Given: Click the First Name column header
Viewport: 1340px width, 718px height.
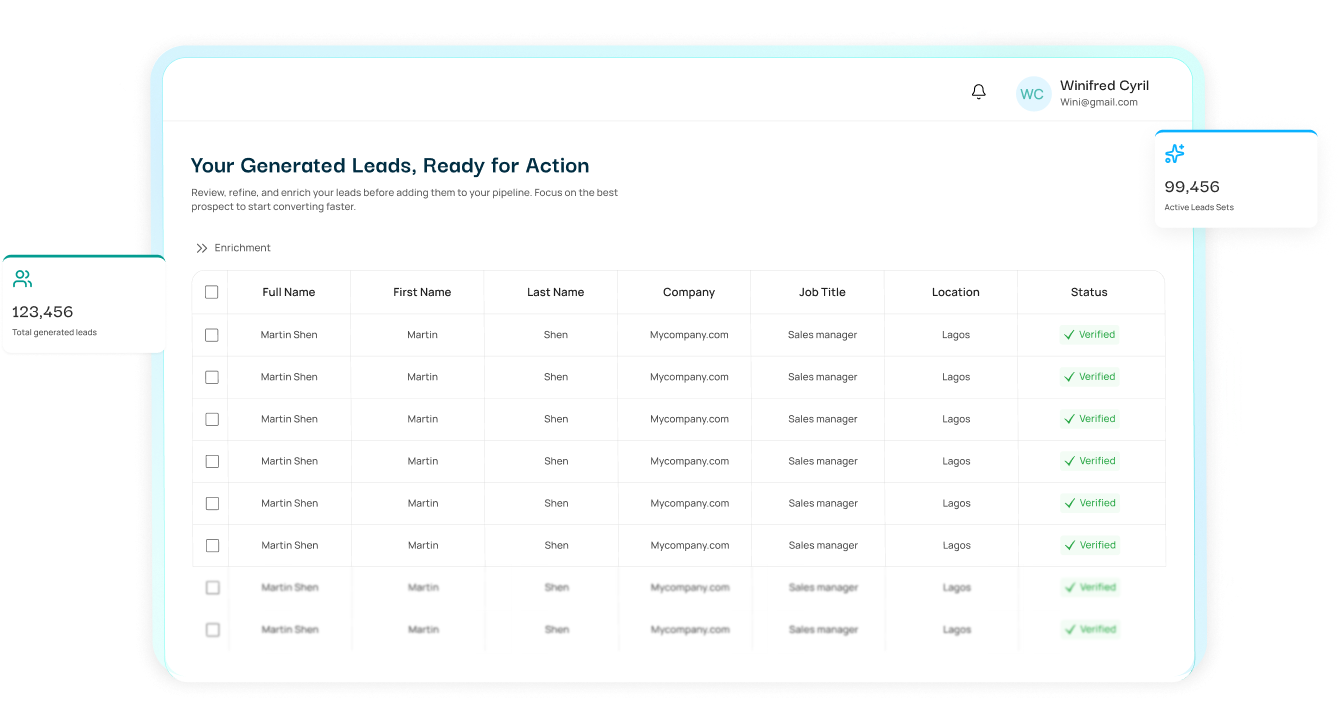Looking at the screenshot, I should pos(422,292).
